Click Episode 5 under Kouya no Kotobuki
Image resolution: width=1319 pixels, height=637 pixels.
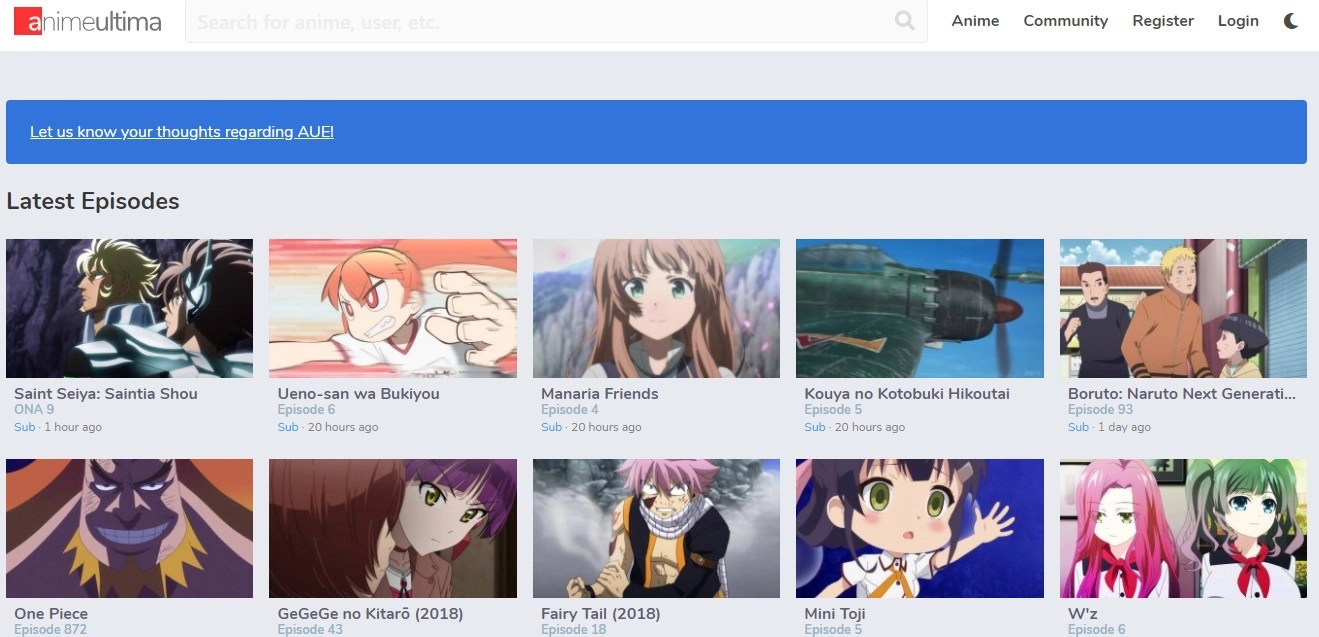[833, 410]
